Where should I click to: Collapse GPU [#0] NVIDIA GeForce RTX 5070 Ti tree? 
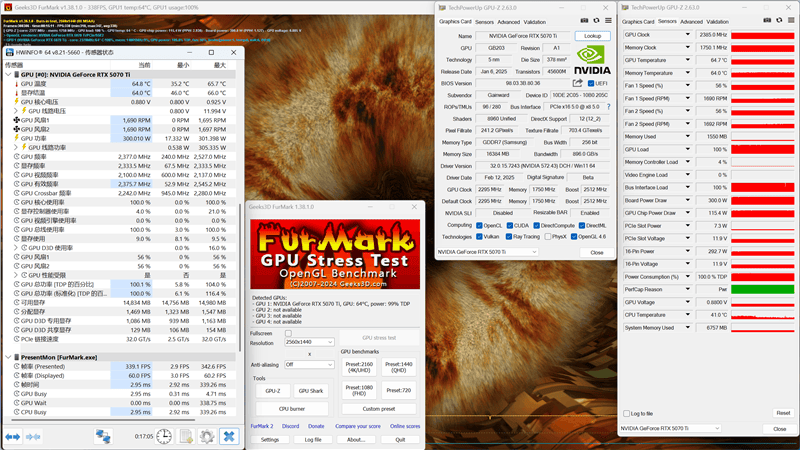pos(8,74)
